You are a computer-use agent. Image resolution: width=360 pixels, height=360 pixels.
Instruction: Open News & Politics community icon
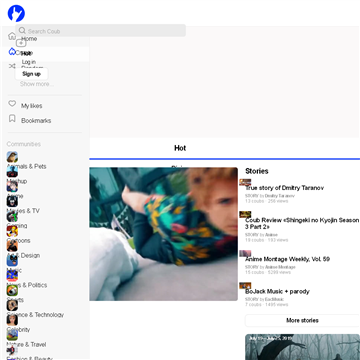[12, 276]
